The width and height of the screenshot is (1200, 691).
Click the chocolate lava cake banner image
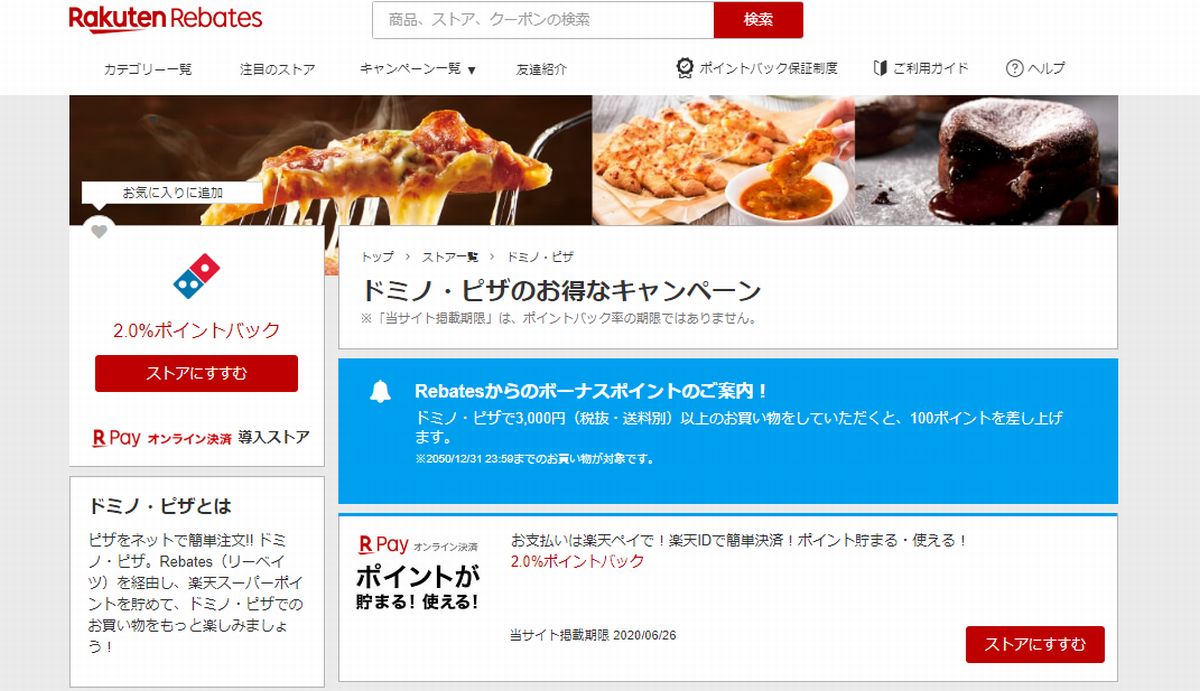click(986, 160)
